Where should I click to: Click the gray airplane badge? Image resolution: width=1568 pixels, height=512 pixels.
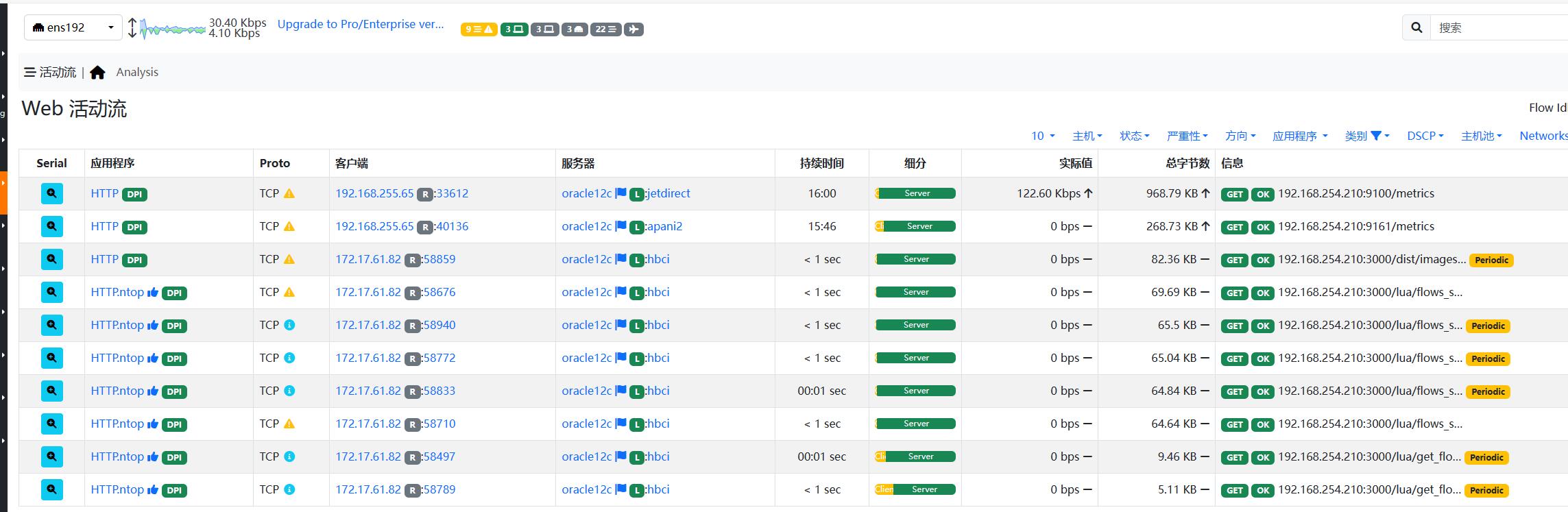pyautogui.click(x=634, y=29)
